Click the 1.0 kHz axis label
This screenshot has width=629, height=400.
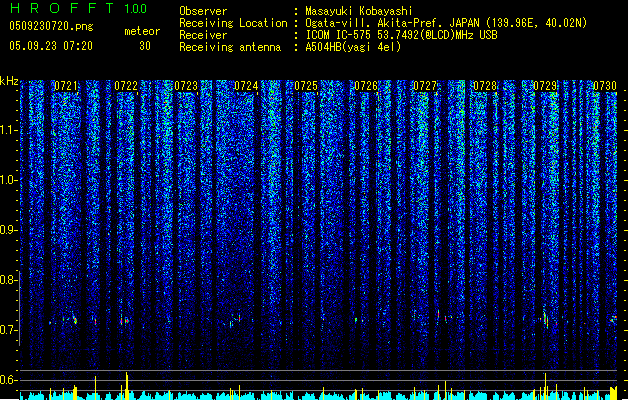[9, 180]
